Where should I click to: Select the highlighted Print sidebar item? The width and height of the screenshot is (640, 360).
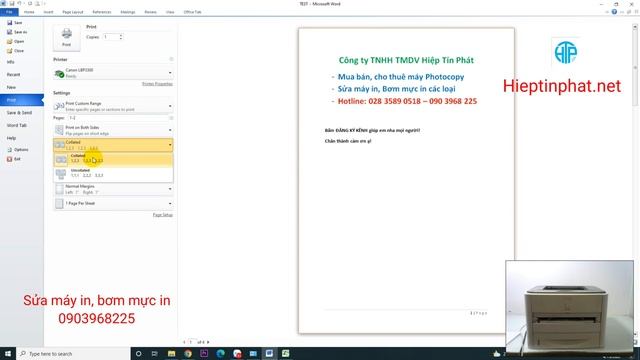click(22, 100)
